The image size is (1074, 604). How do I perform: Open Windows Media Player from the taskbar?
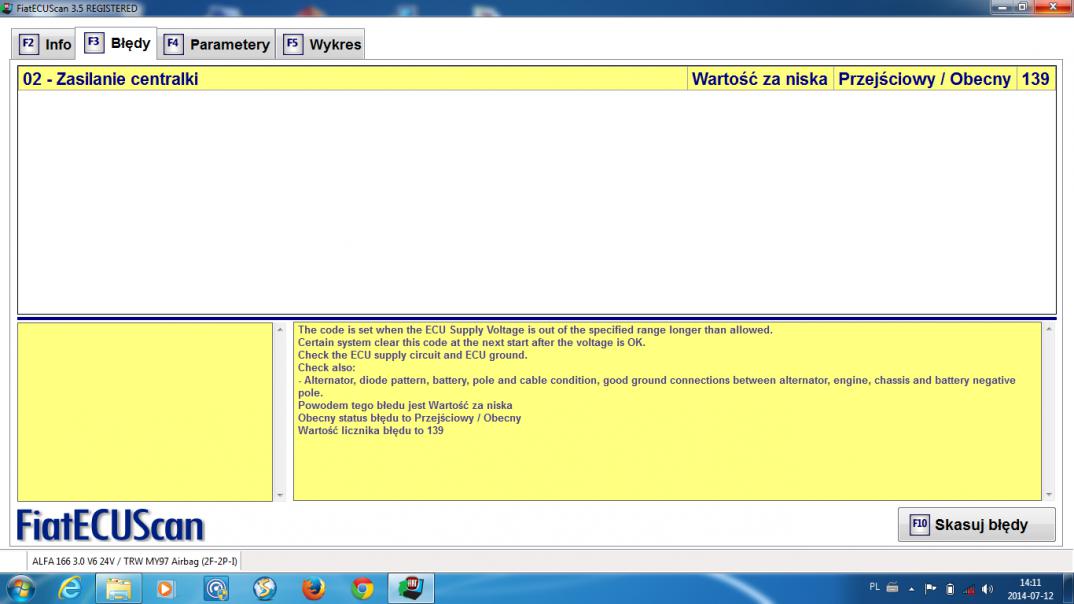click(165, 588)
